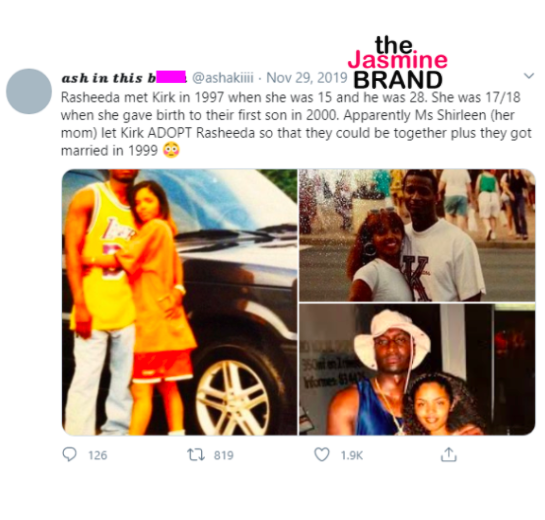This screenshot has width=545, height=520.
Task: Click the reply speech bubble icon
Action: (69, 454)
